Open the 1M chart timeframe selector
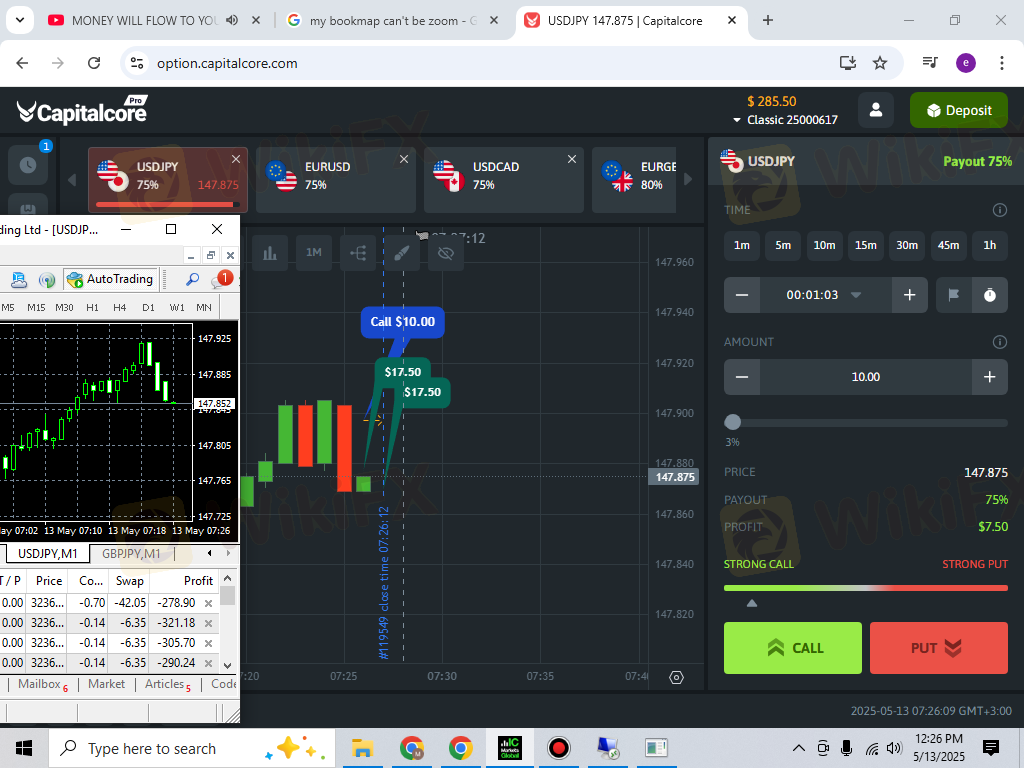Viewport: 1024px width, 768px height. 313,253
